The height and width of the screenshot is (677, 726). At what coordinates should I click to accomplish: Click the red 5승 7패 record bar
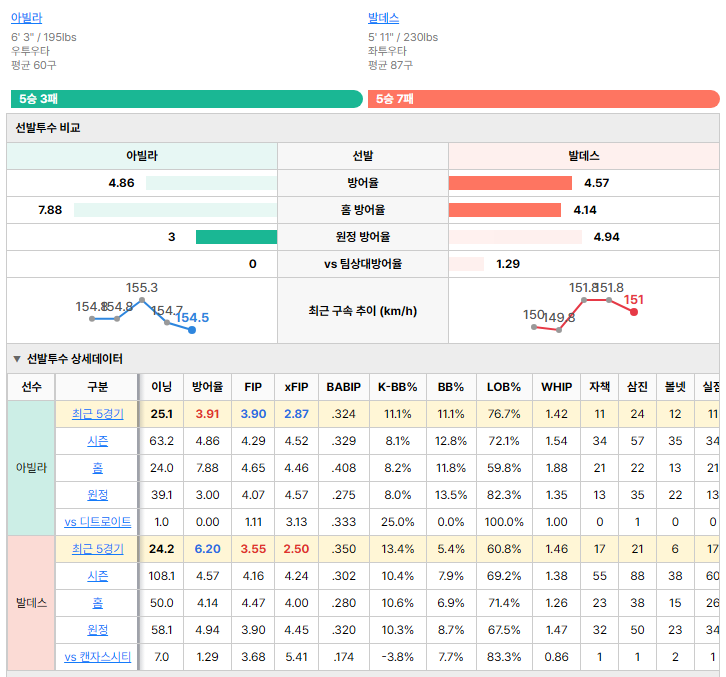click(544, 99)
